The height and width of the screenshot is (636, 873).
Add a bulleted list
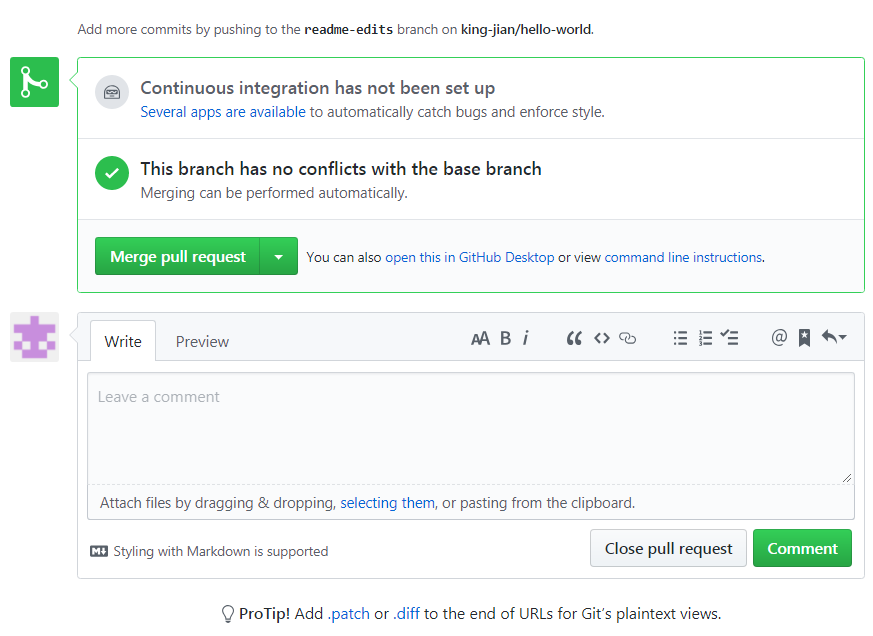click(680, 338)
